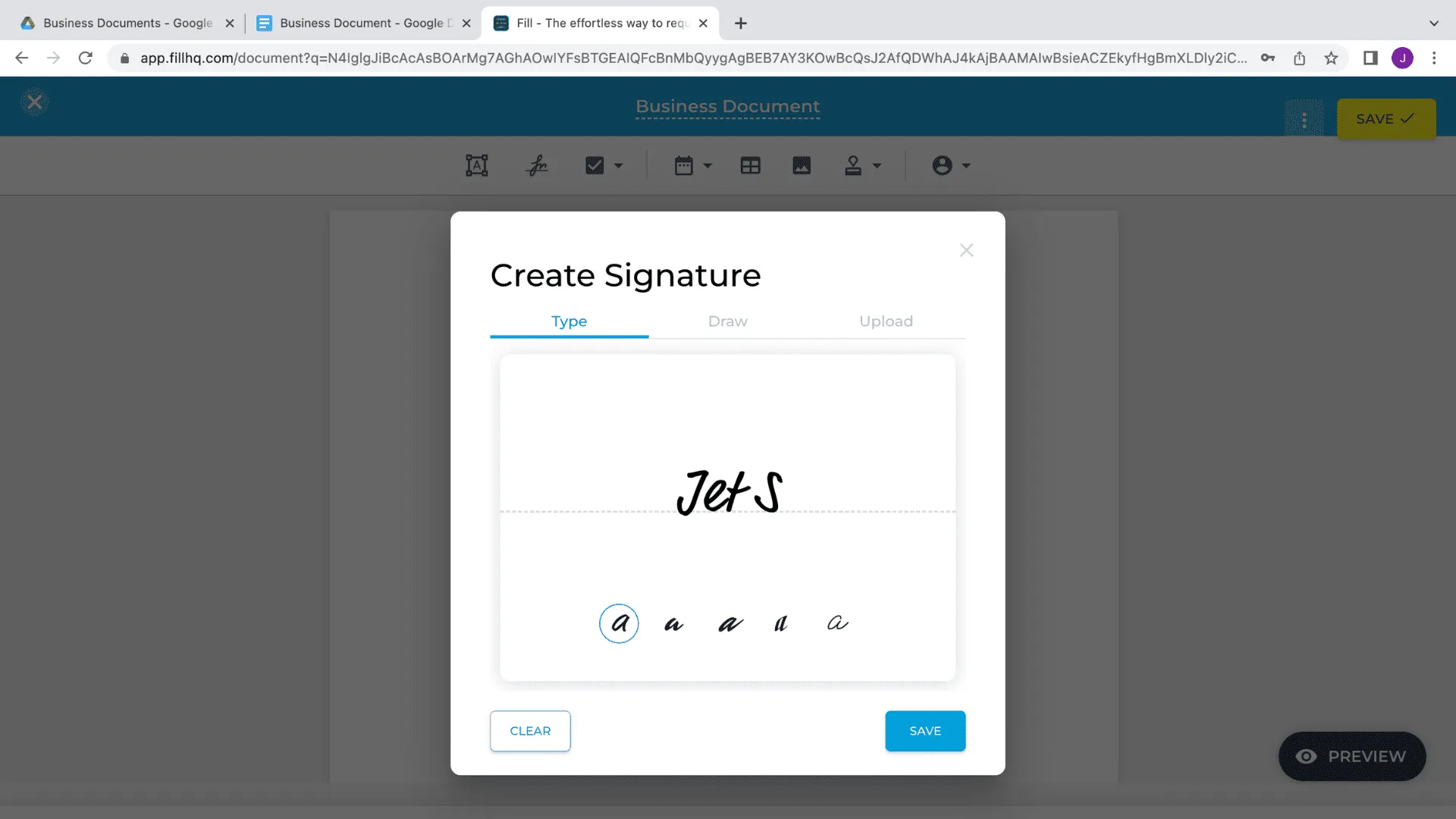
Task: Click the Preview button
Action: click(1351, 756)
